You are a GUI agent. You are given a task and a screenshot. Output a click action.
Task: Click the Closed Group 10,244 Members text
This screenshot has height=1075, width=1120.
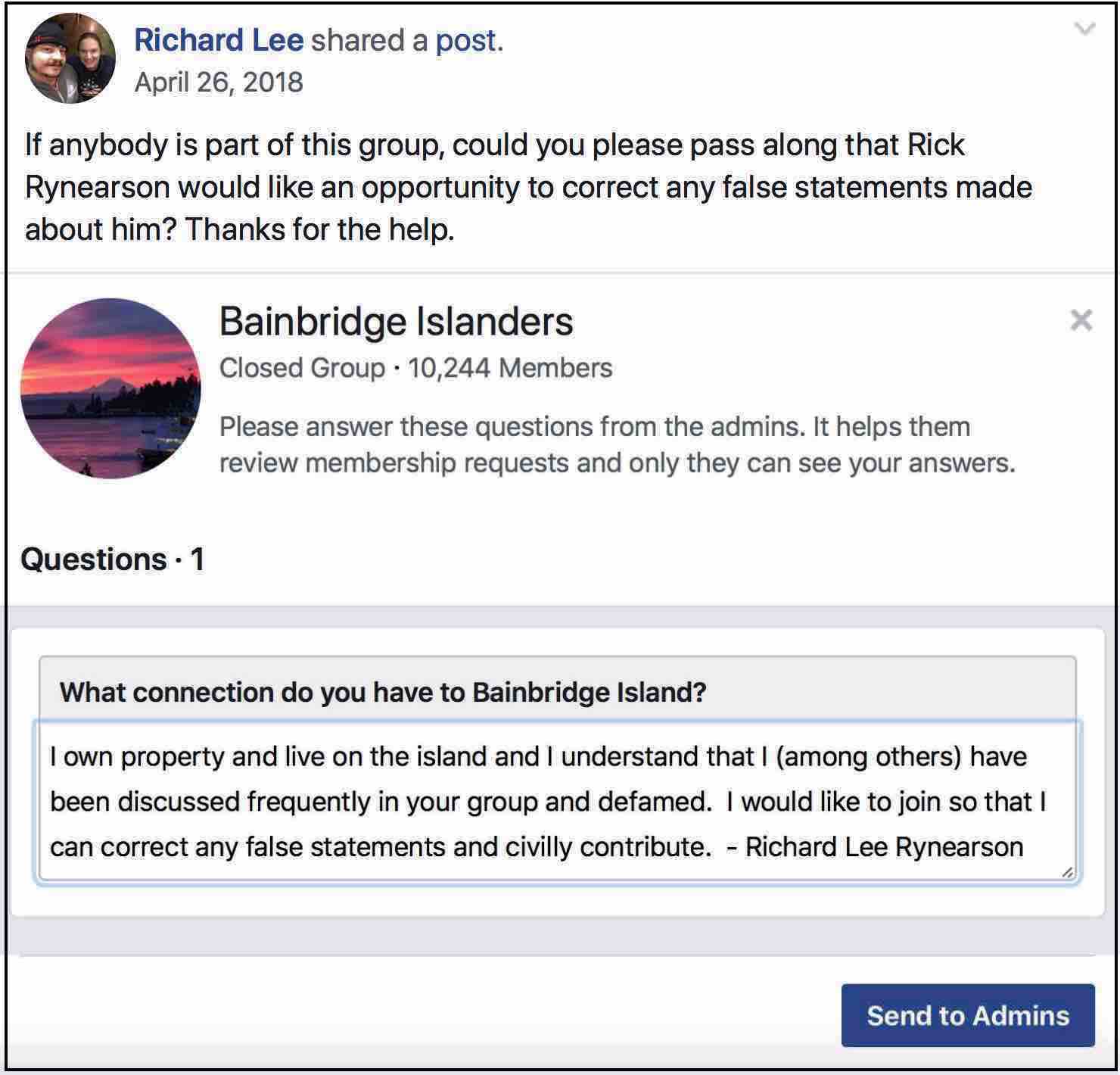coord(415,368)
